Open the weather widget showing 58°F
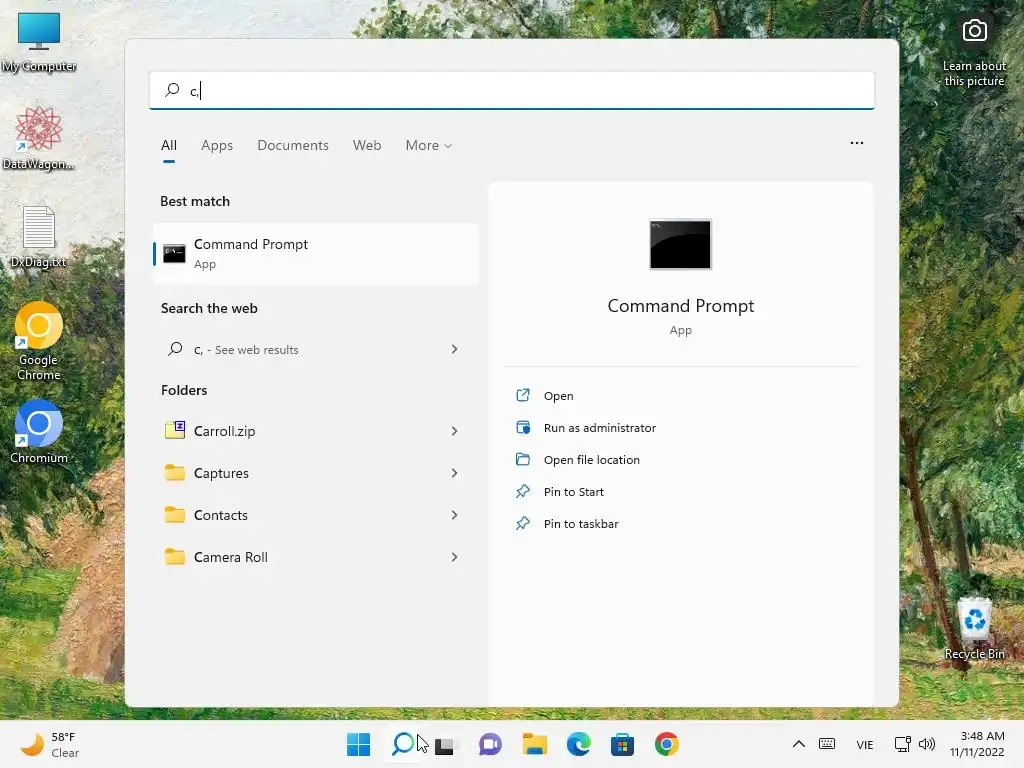The width and height of the screenshot is (1024, 768). 50,744
